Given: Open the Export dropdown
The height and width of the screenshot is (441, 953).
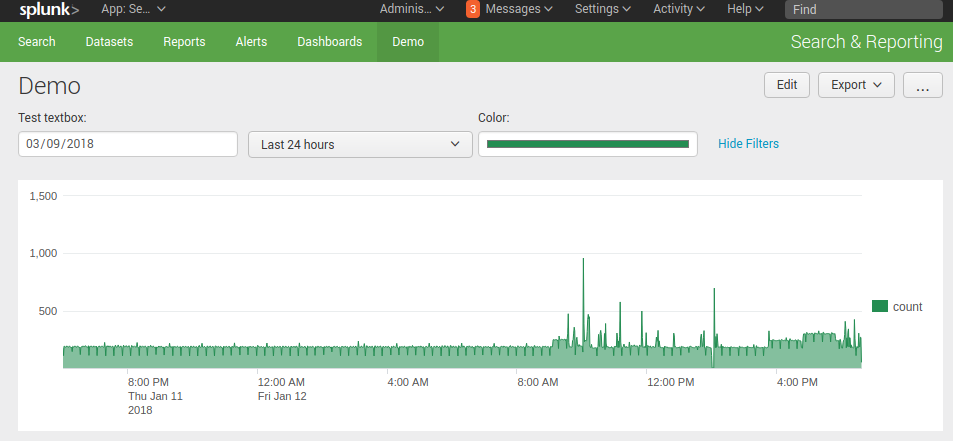Looking at the screenshot, I should point(856,85).
